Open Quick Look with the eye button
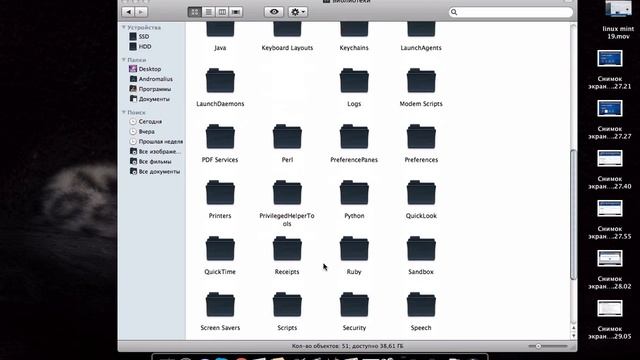This screenshot has width=640, height=360. pyautogui.click(x=274, y=12)
